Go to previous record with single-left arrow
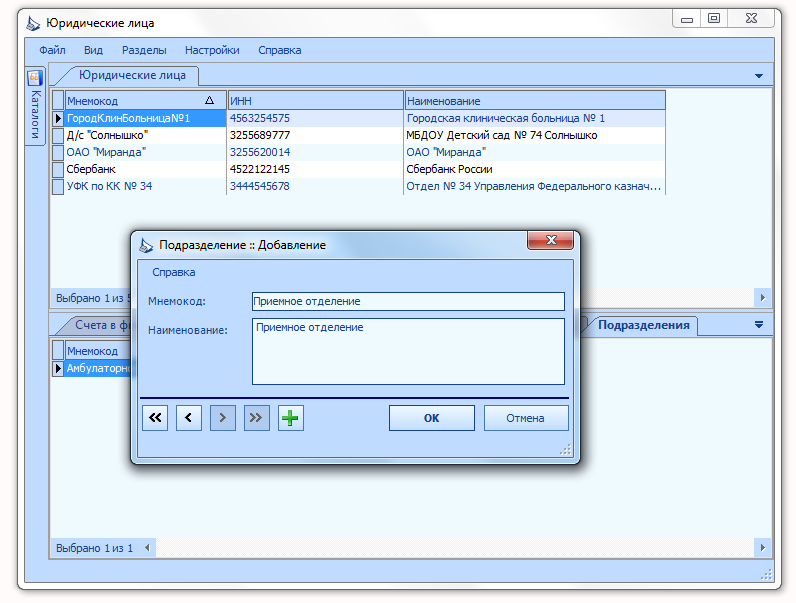This screenshot has height=603, width=796. (x=189, y=418)
